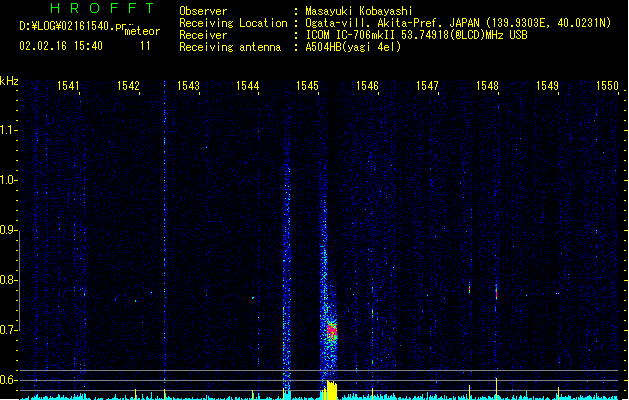
Task: Click the Receiving antenna label
Action: tap(230, 47)
